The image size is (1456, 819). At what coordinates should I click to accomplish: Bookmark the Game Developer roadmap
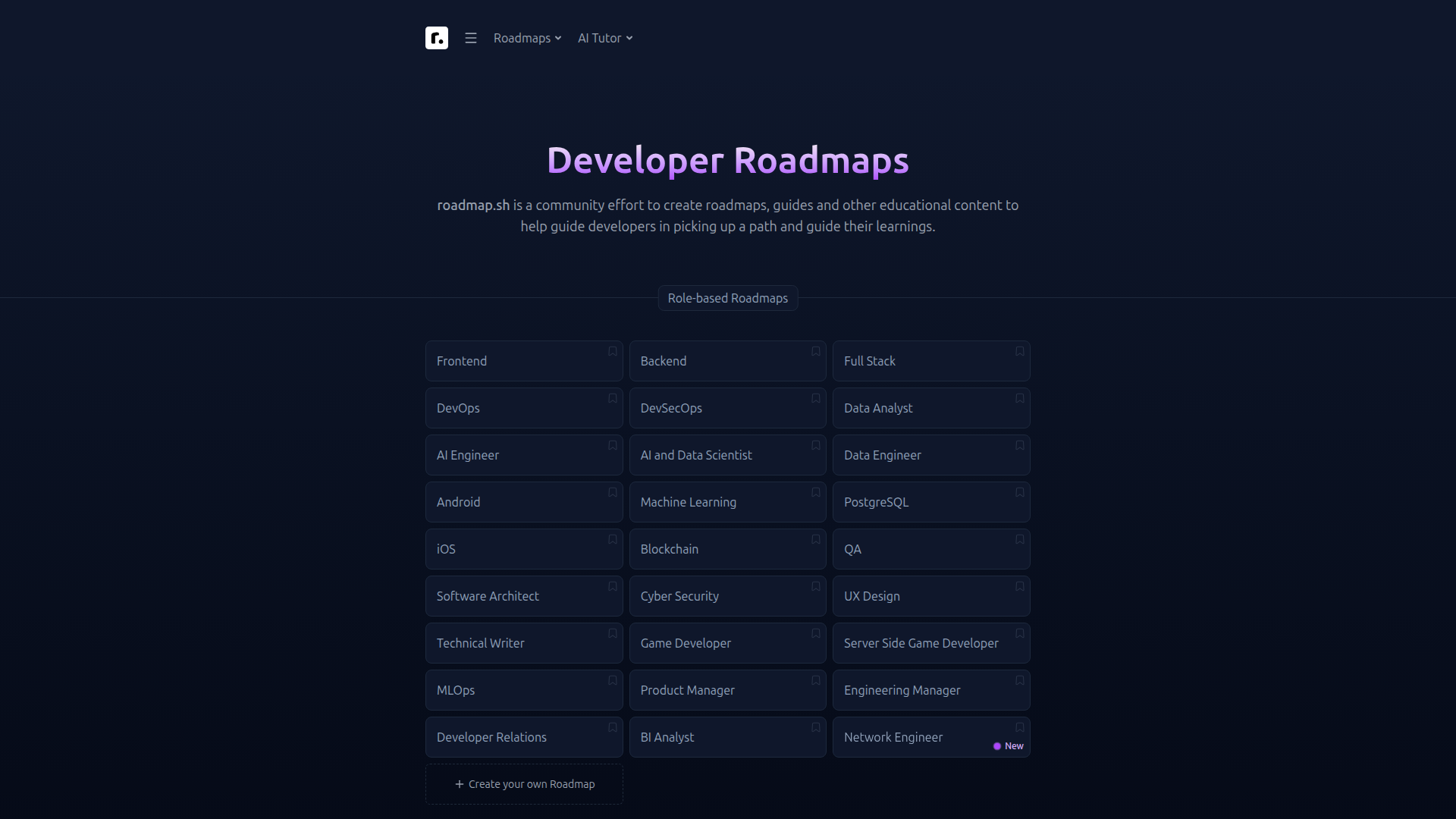tap(816, 633)
